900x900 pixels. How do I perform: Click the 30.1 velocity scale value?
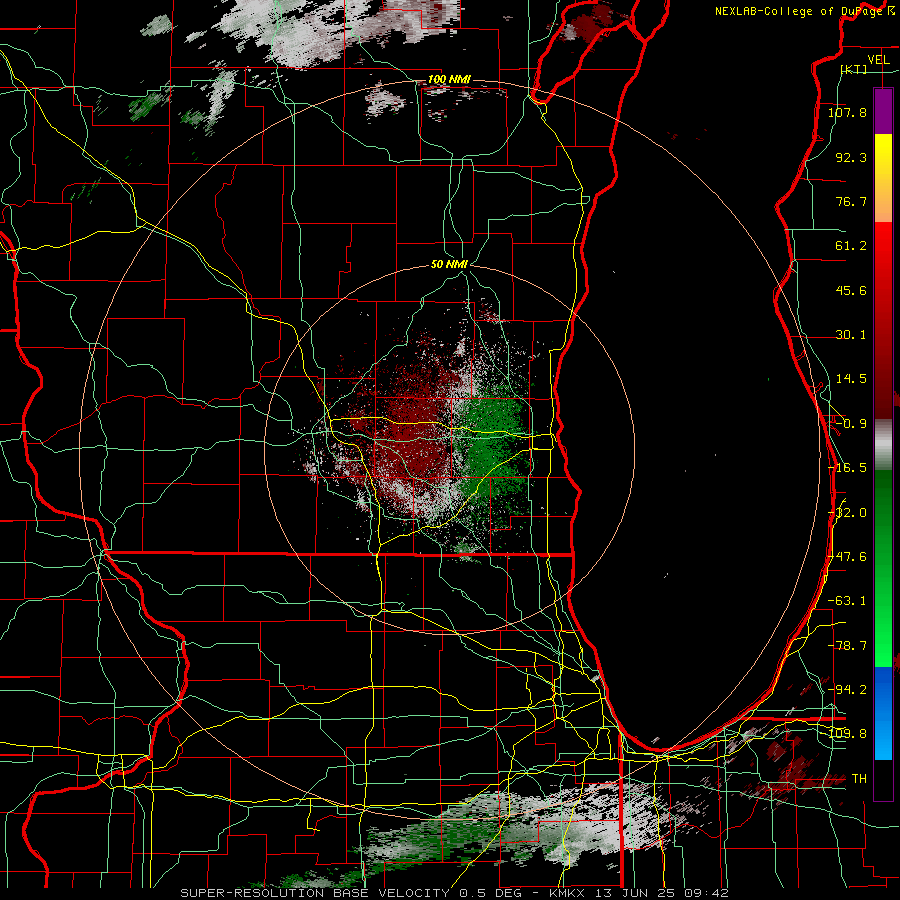pos(851,334)
